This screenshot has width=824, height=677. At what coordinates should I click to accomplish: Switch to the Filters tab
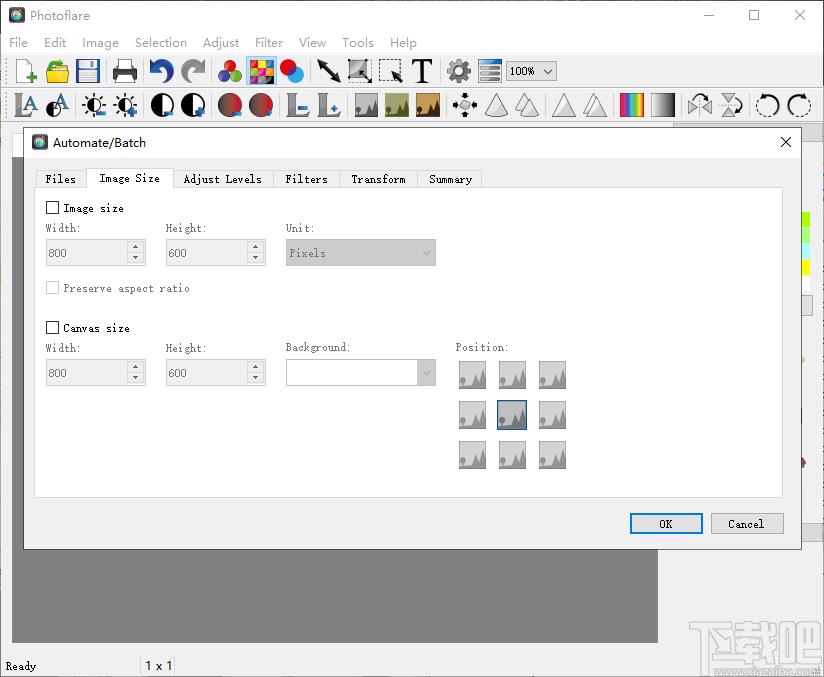click(306, 179)
